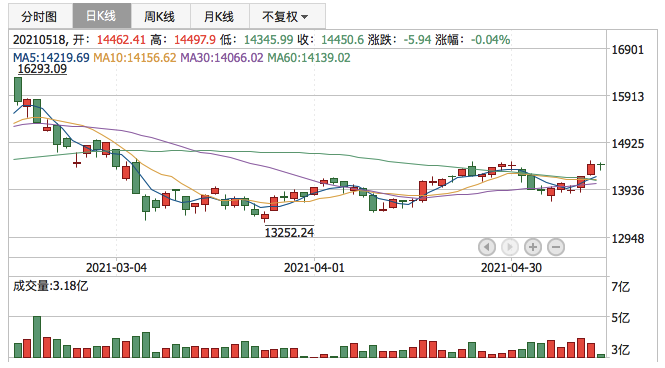
Task: Click the 13252.24 low price label
Action: (x=289, y=232)
